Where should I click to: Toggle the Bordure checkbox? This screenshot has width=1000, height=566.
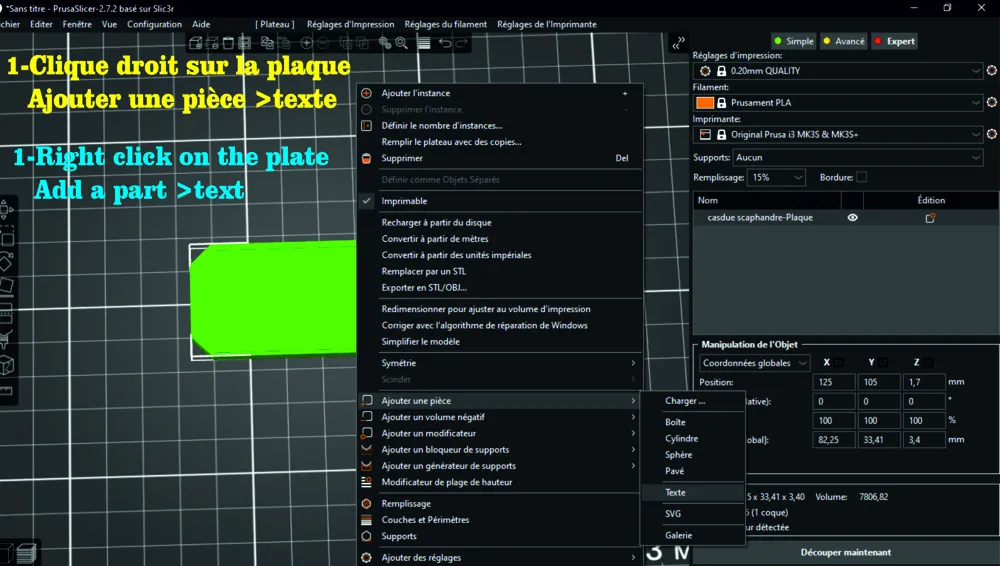tap(862, 177)
